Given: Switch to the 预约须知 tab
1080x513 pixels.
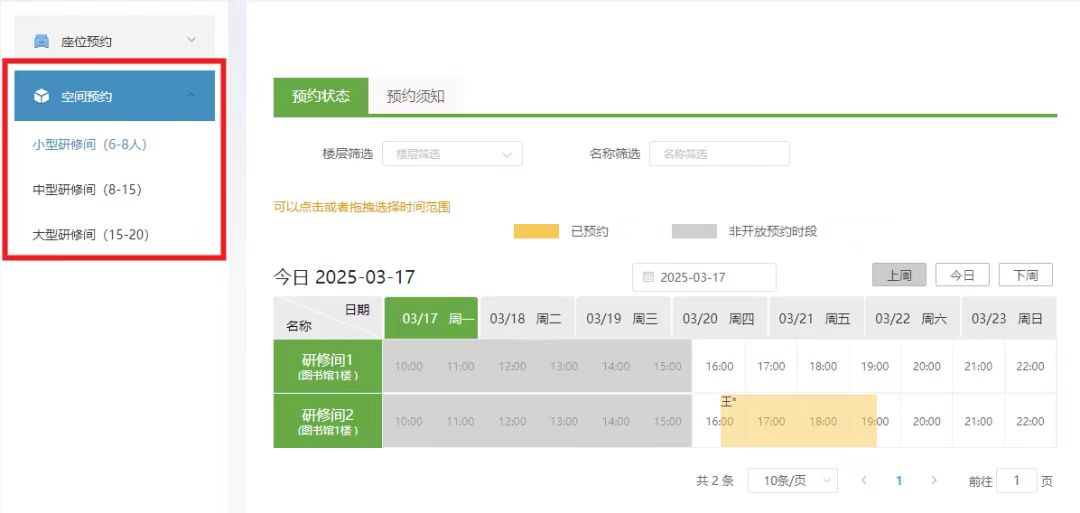Looking at the screenshot, I should [x=415, y=96].
